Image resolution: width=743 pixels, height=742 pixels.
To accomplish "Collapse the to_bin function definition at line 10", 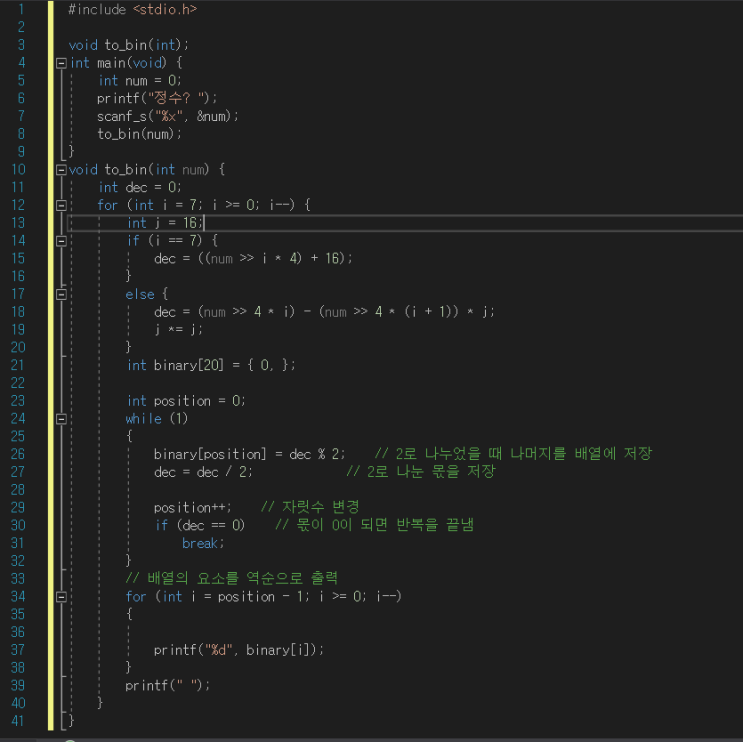I will (61, 170).
